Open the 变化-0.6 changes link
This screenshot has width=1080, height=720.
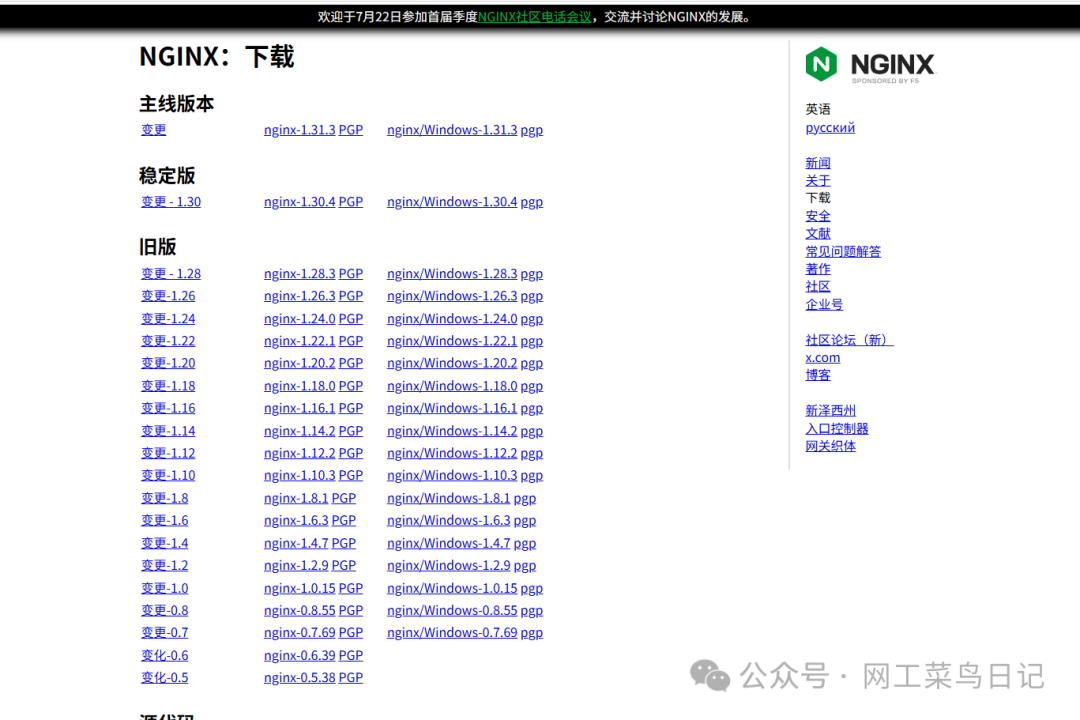(x=165, y=655)
